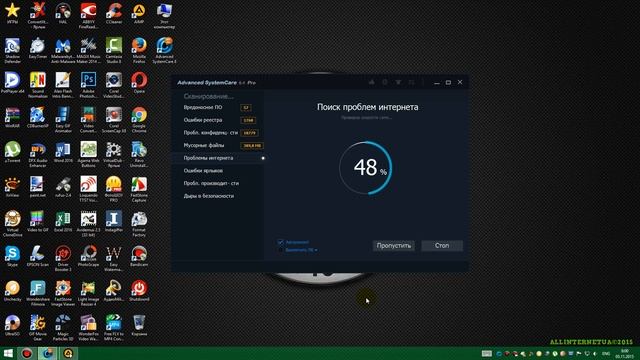Select Дыры в безопасности scan item
This screenshot has height=360, width=640.
(209, 196)
